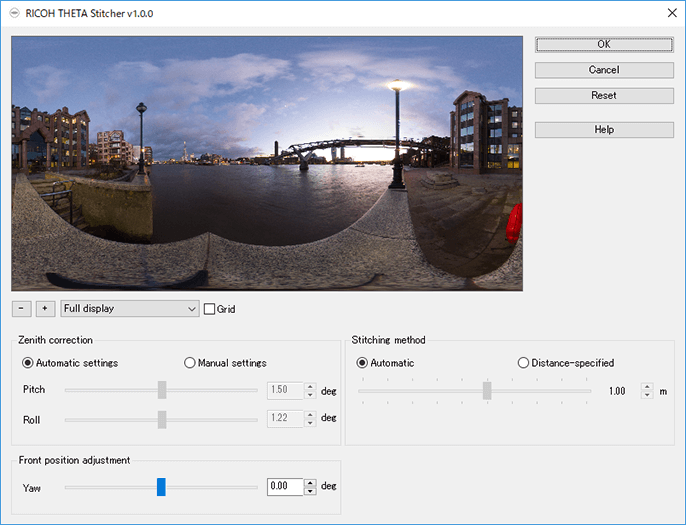Enable the Grid checkbox

point(209,309)
